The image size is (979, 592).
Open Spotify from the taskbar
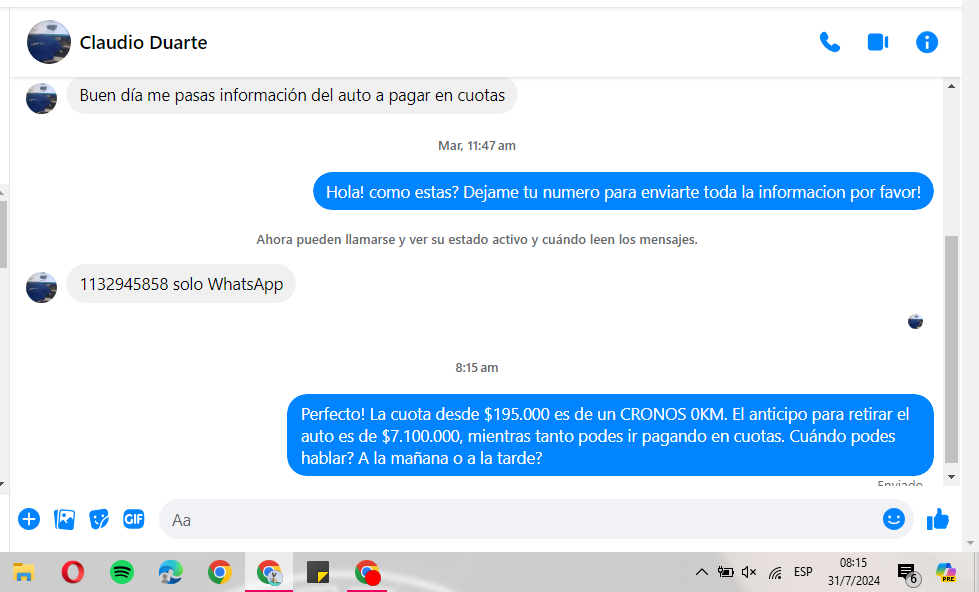click(x=122, y=572)
